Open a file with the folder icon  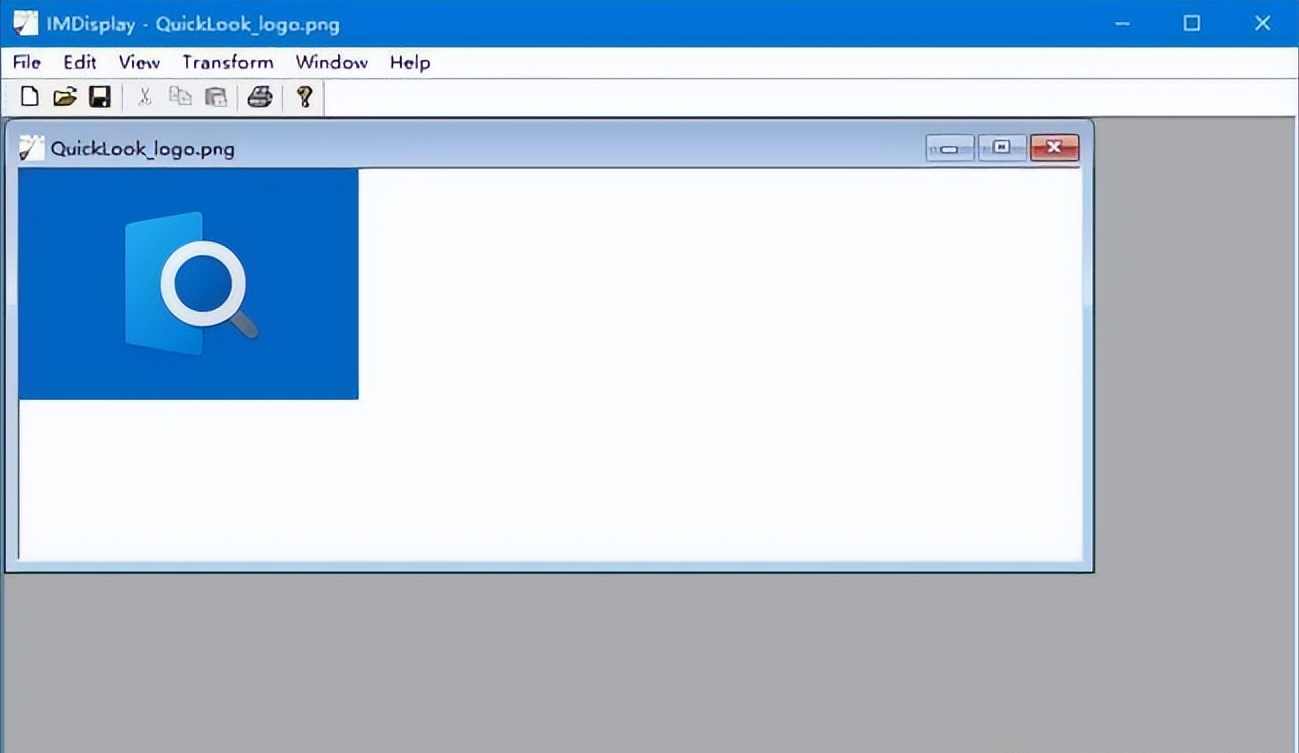point(65,97)
